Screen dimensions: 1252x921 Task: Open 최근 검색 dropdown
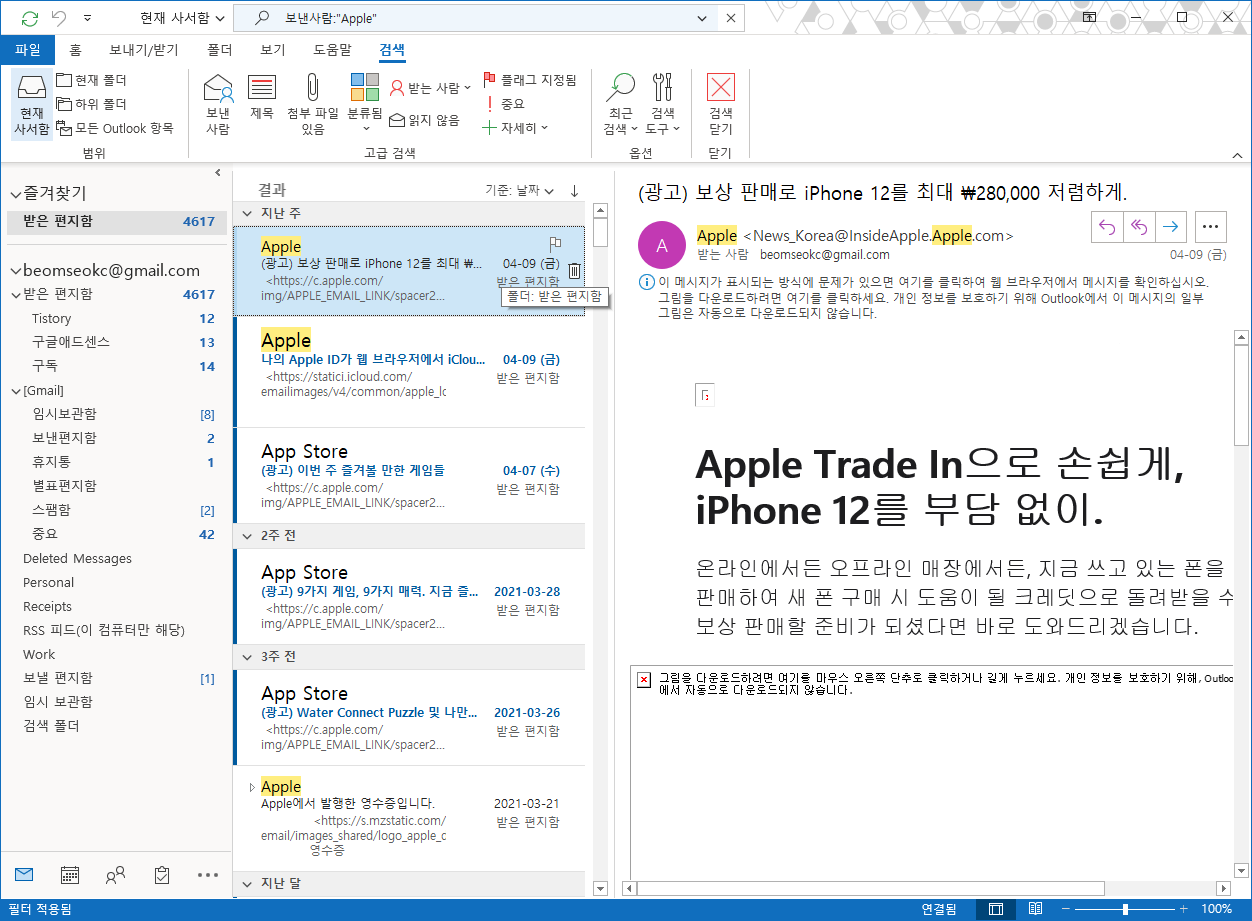pos(620,105)
